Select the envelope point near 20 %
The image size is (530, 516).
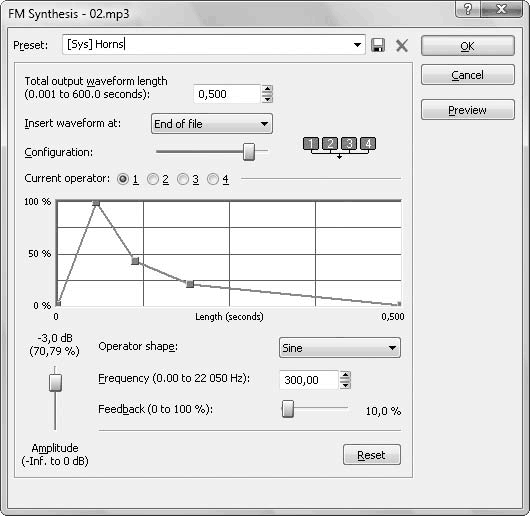190,284
